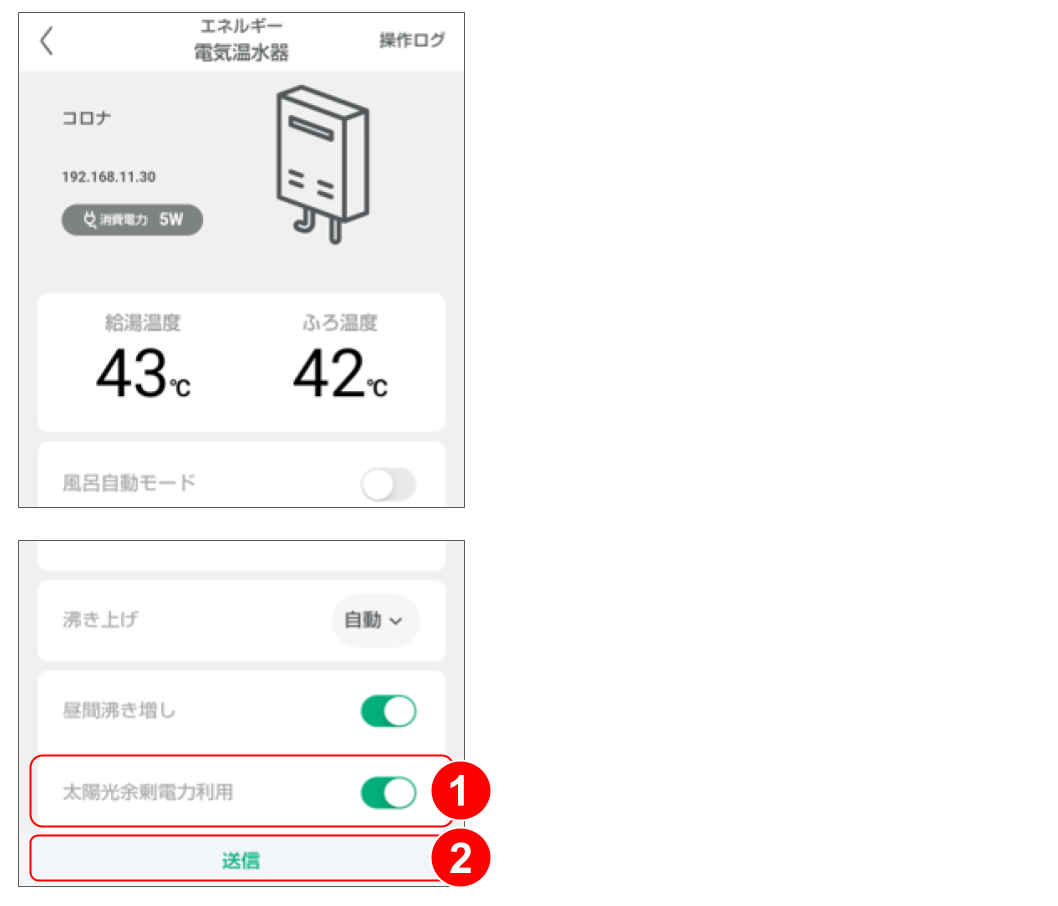This screenshot has height=906, width=1058.
Task: Click the 沸き上げ row label
Action: [x=100, y=620]
